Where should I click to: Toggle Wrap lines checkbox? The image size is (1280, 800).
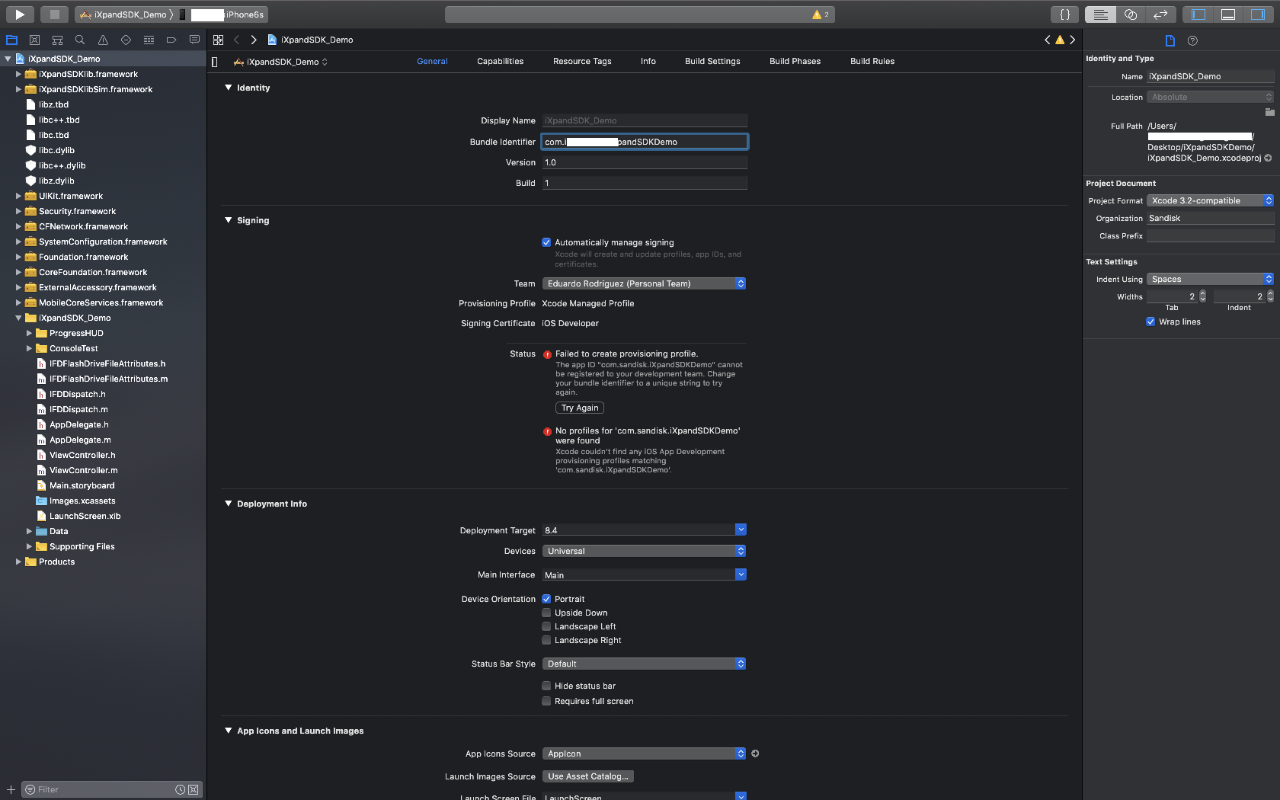[x=1151, y=322]
